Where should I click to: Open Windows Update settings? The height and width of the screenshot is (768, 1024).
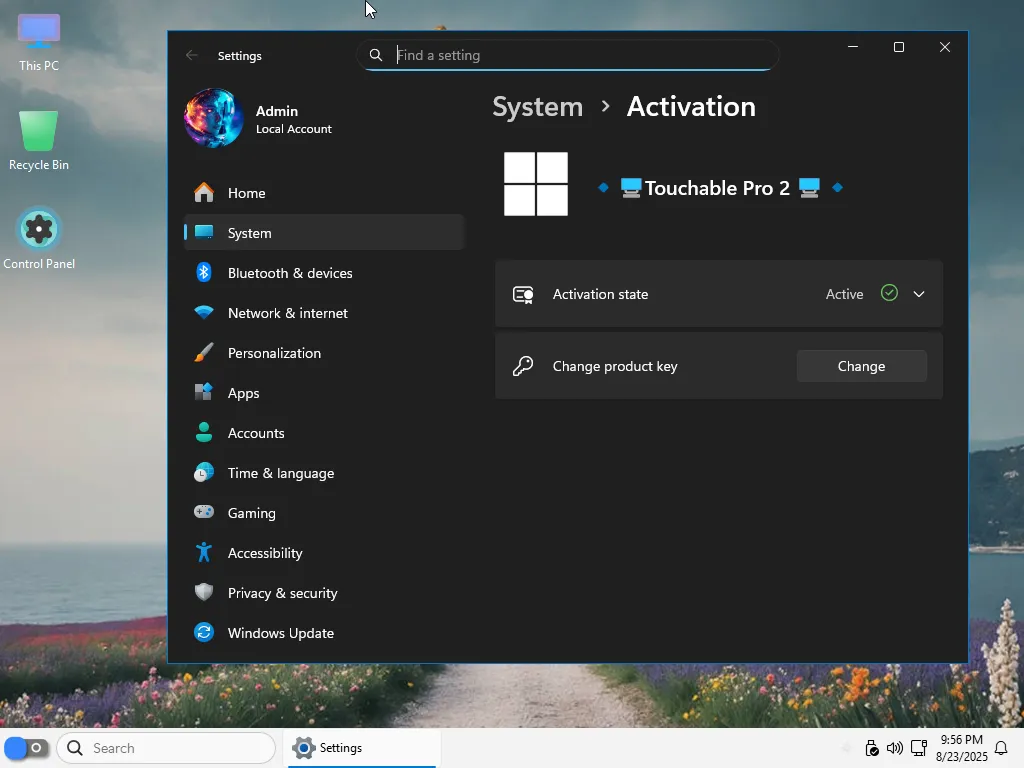click(324, 633)
